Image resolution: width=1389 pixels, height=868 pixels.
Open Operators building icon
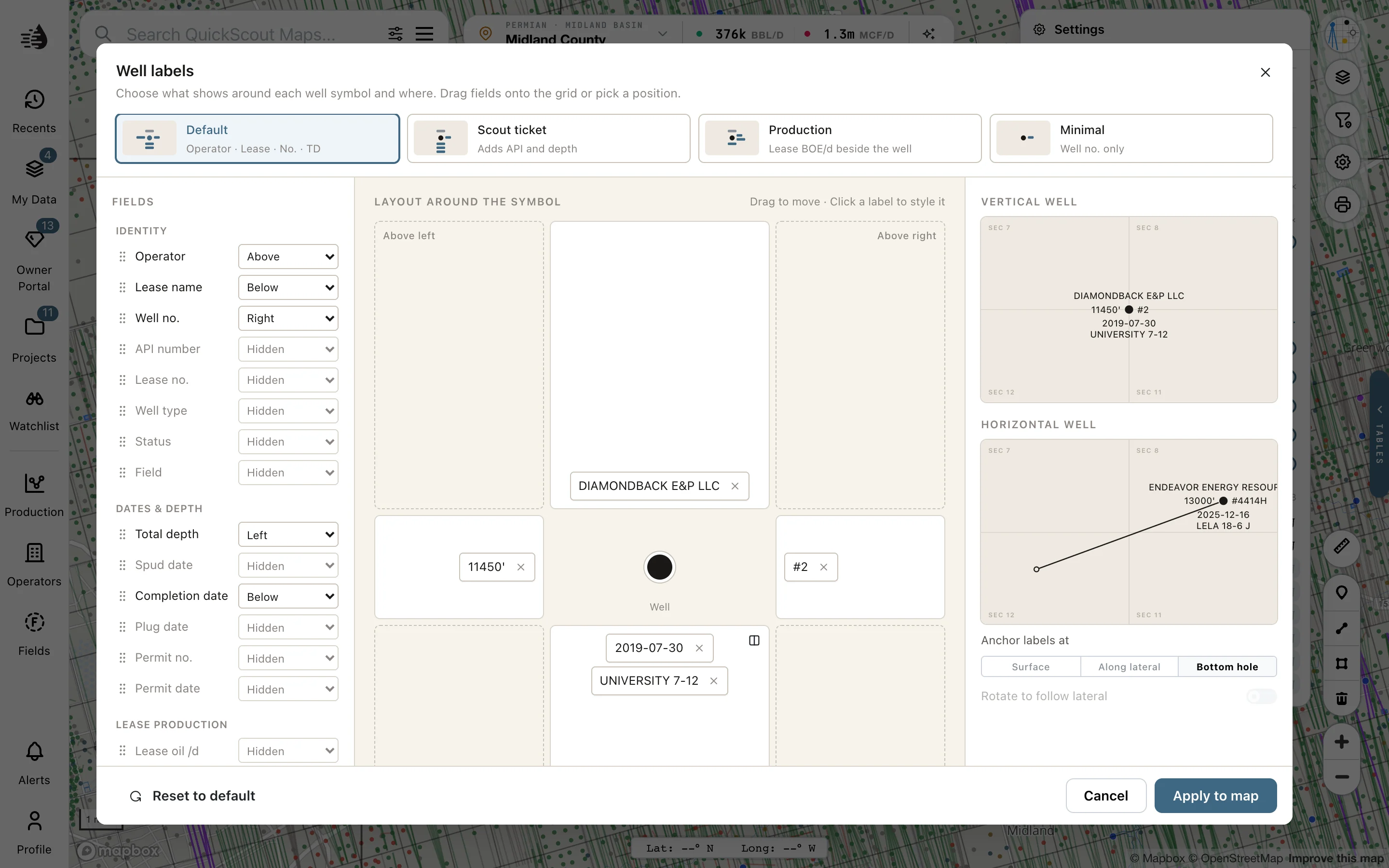(x=34, y=553)
